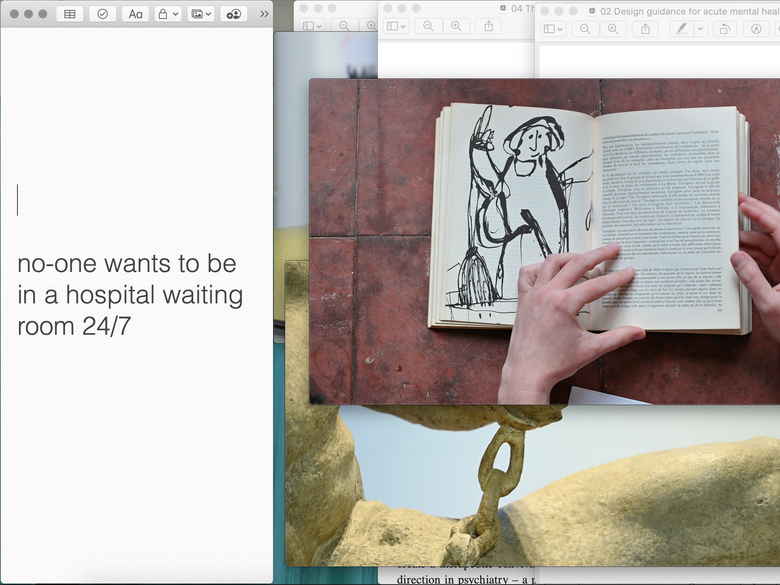Open the photo media dropdown in Notes
The height and width of the screenshot is (585, 780).
point(201,14)
